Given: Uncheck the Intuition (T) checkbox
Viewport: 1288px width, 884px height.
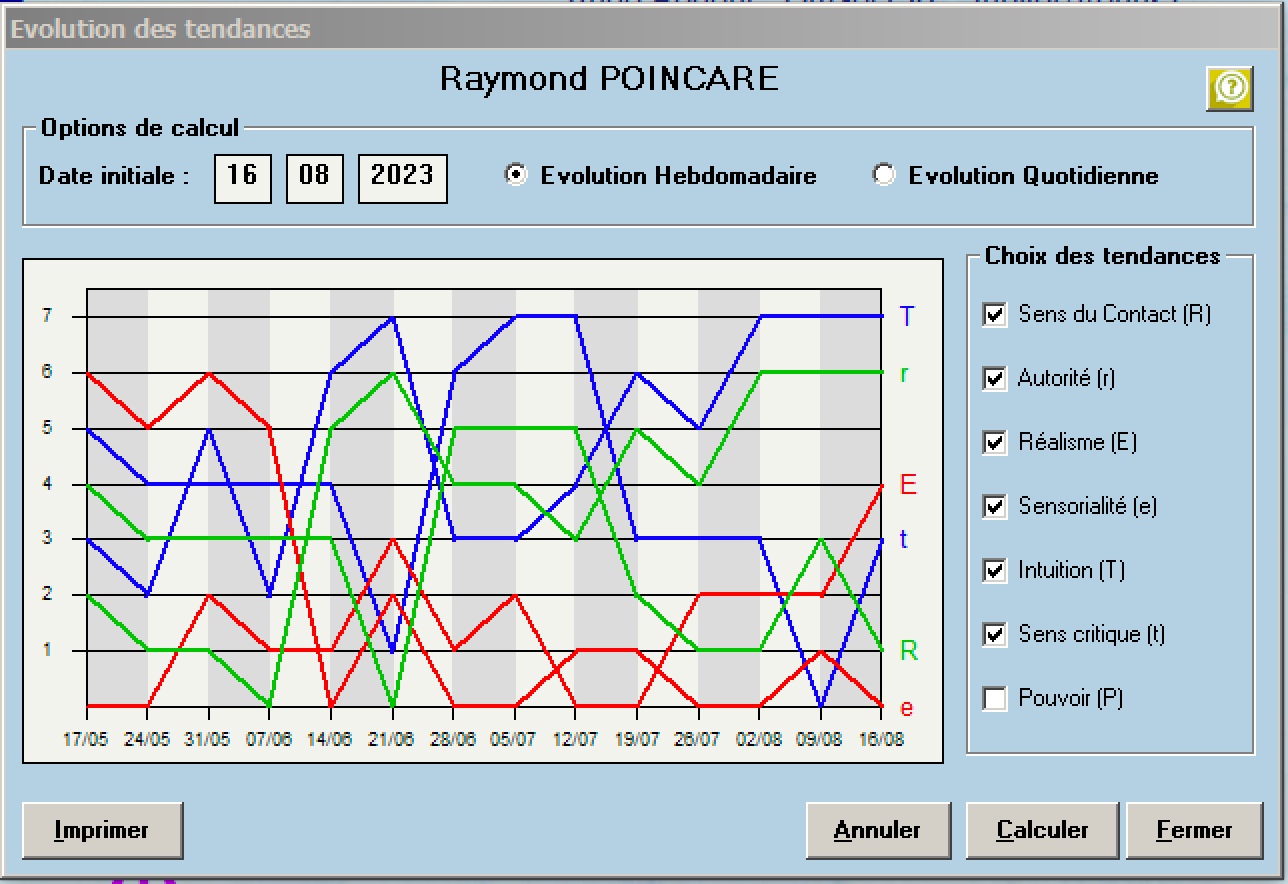Looking at the screenshot, I should pos(995,570).
